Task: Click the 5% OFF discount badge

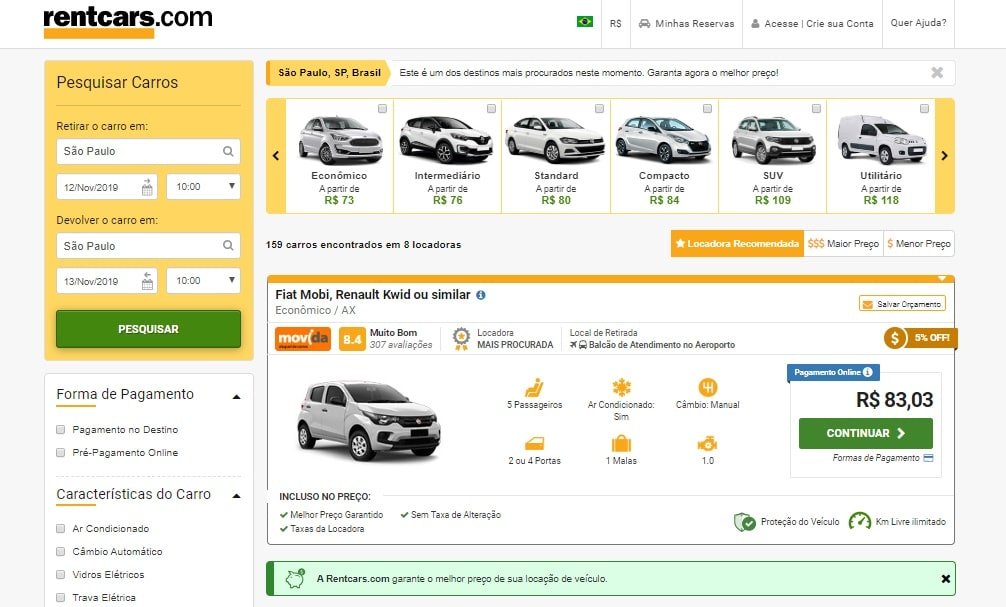Action: coord(921,338)
